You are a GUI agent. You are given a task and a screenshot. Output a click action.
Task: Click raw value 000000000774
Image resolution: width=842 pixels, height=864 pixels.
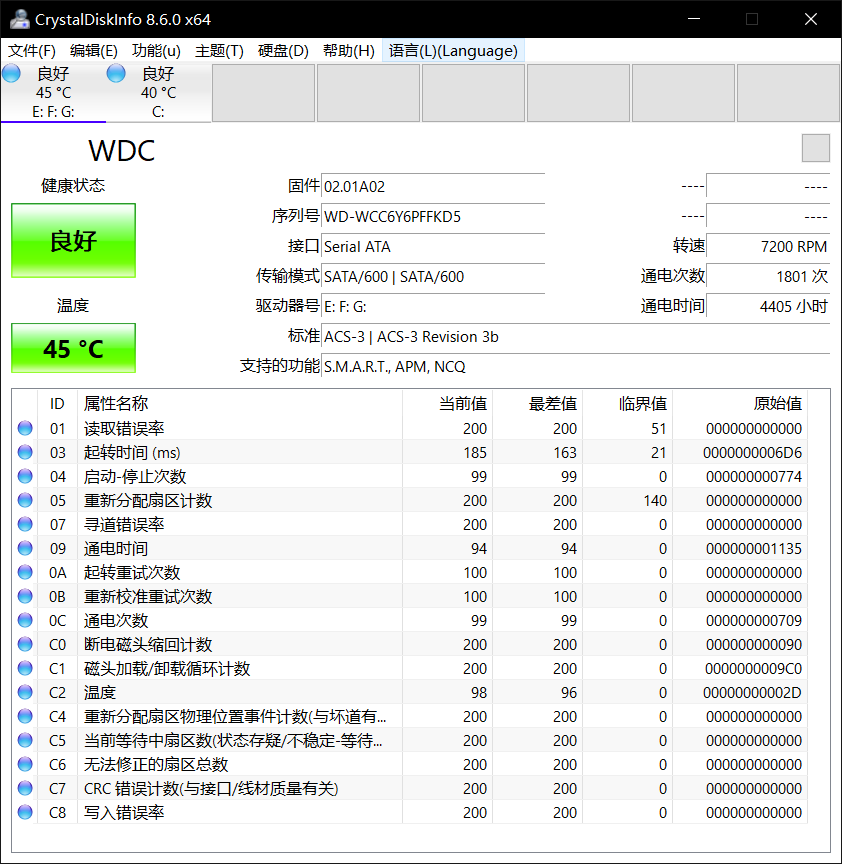pyautogui.click(x=754, y=477)
